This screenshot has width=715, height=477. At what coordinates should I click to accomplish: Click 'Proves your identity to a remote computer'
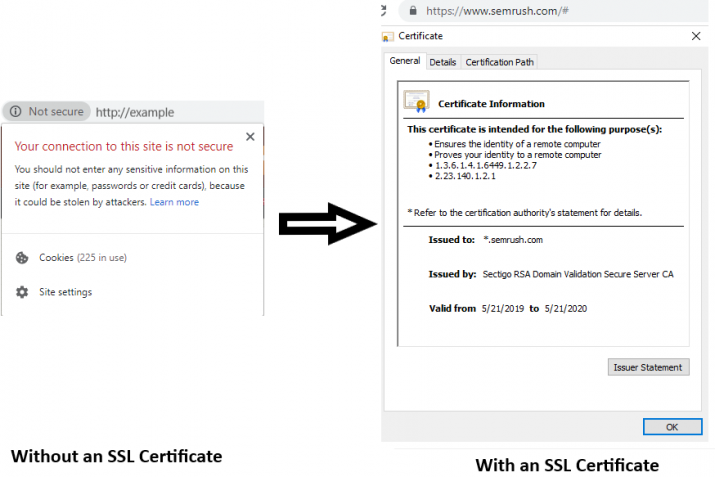[518, 155]
